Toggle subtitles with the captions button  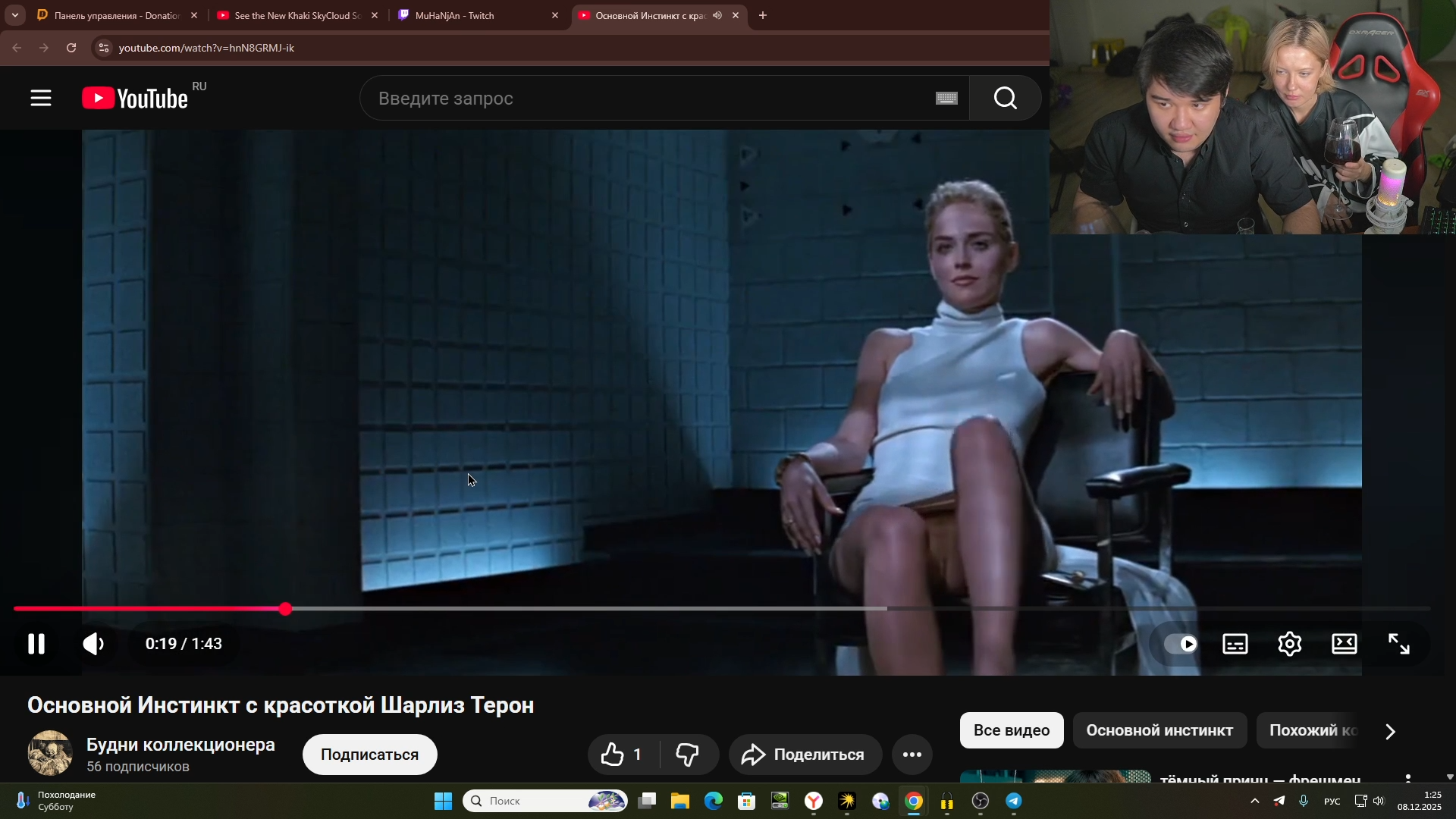(x=1235, y=644)
